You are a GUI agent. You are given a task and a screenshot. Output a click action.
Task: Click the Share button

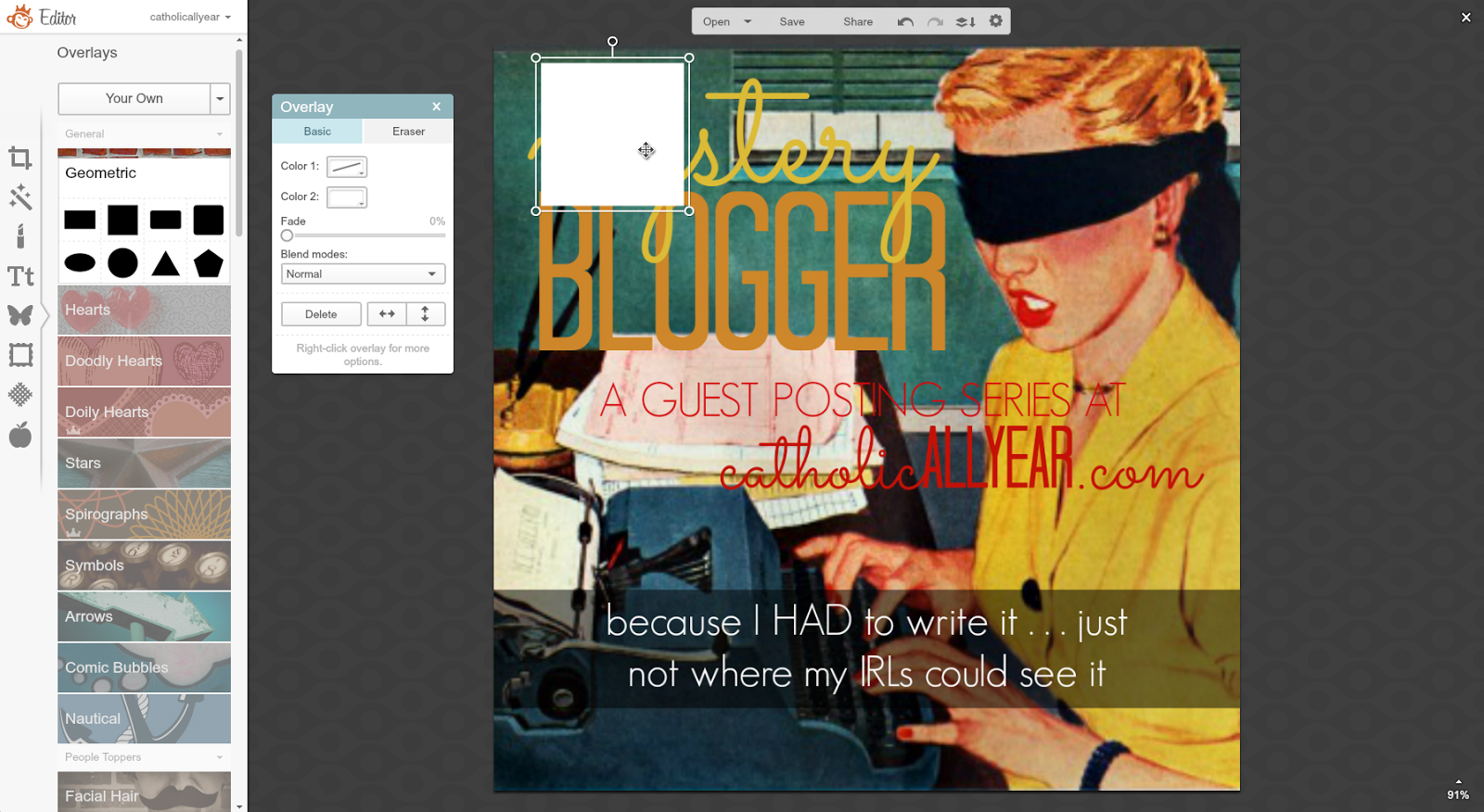(x=858, y=21)
